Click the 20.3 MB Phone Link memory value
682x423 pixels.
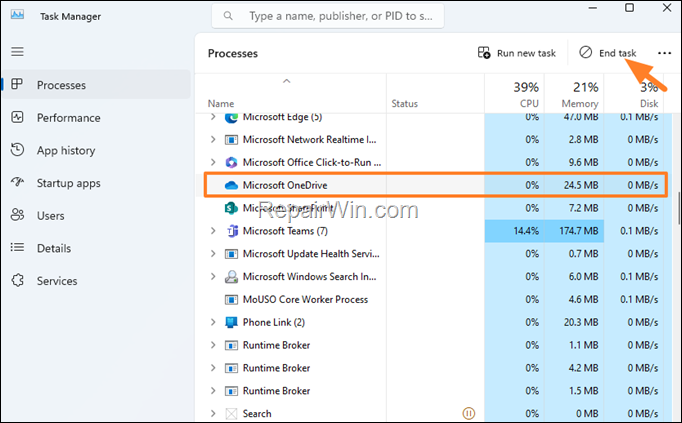[581, 322]
